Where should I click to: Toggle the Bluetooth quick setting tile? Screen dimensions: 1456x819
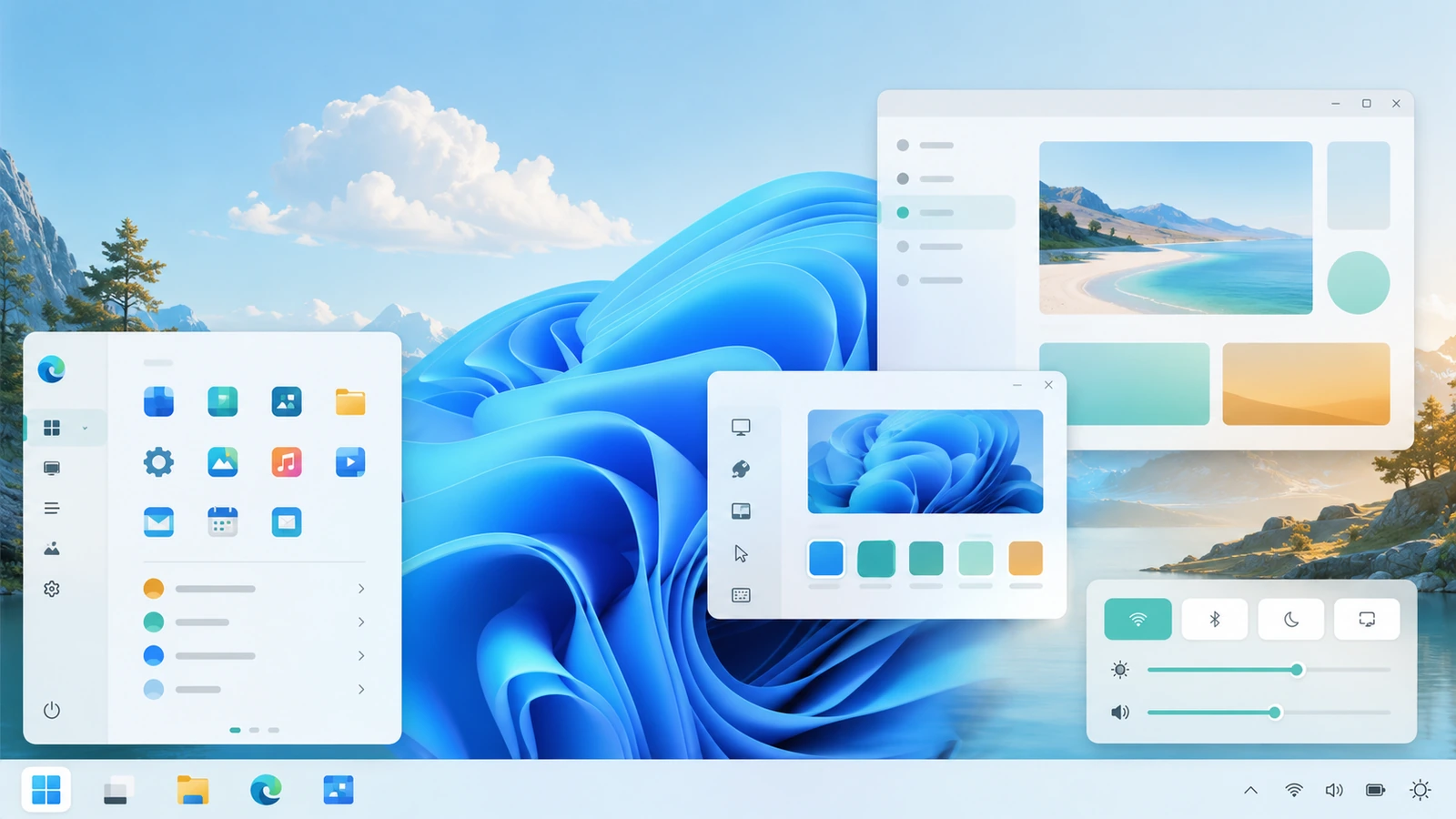coord(1214,620)
